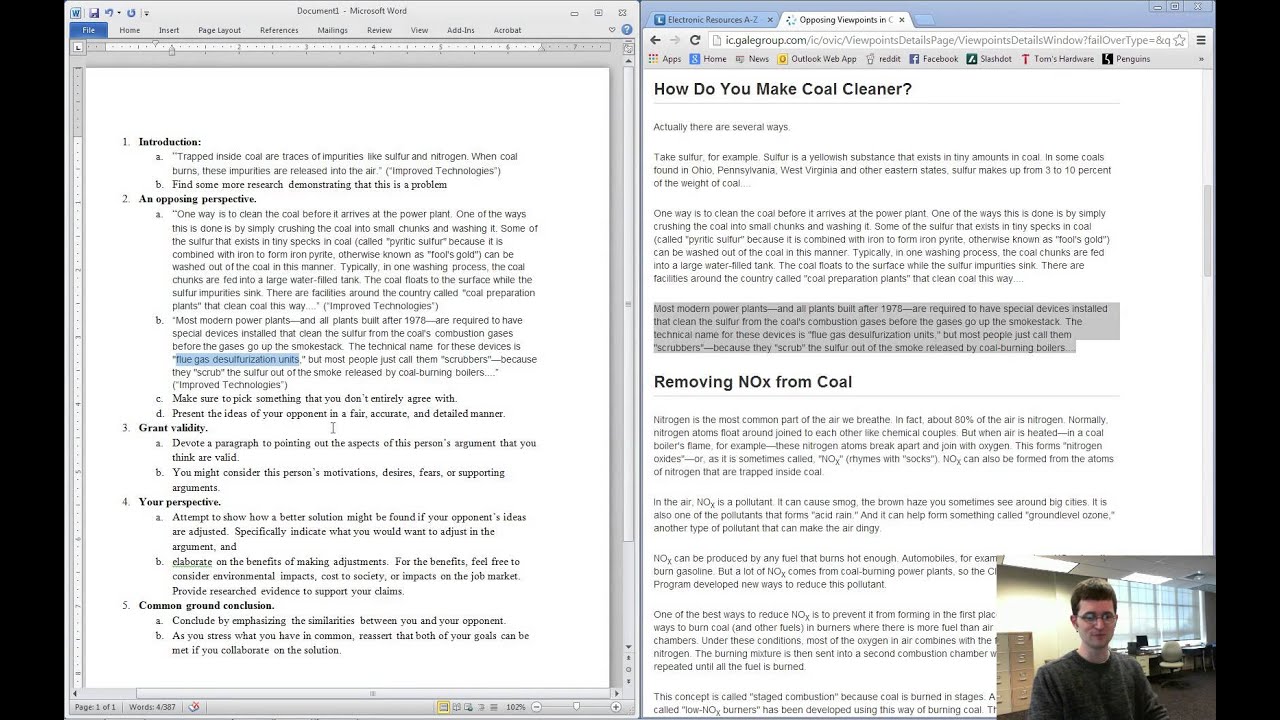Image resolution: width=1280 pixels, height=720 pixels.
Task: Click the 102% zoom level in Word
Action: (x=515, y=707)
